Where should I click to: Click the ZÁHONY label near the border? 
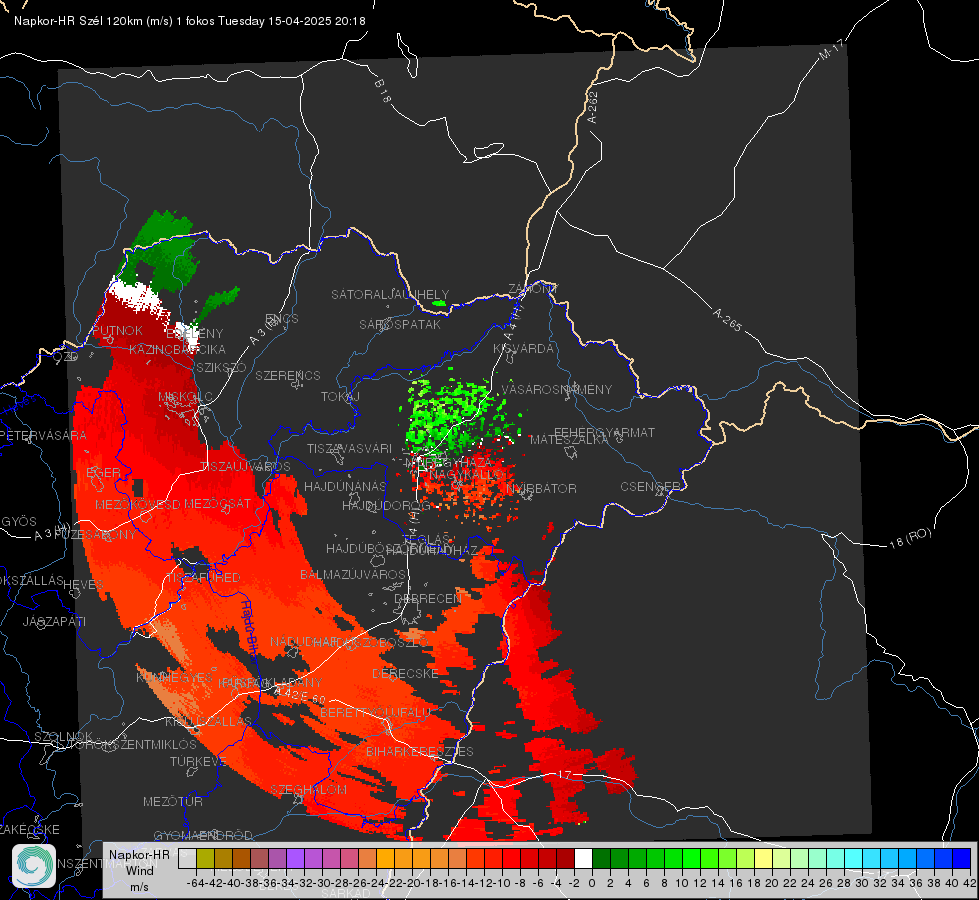(533, 289)
